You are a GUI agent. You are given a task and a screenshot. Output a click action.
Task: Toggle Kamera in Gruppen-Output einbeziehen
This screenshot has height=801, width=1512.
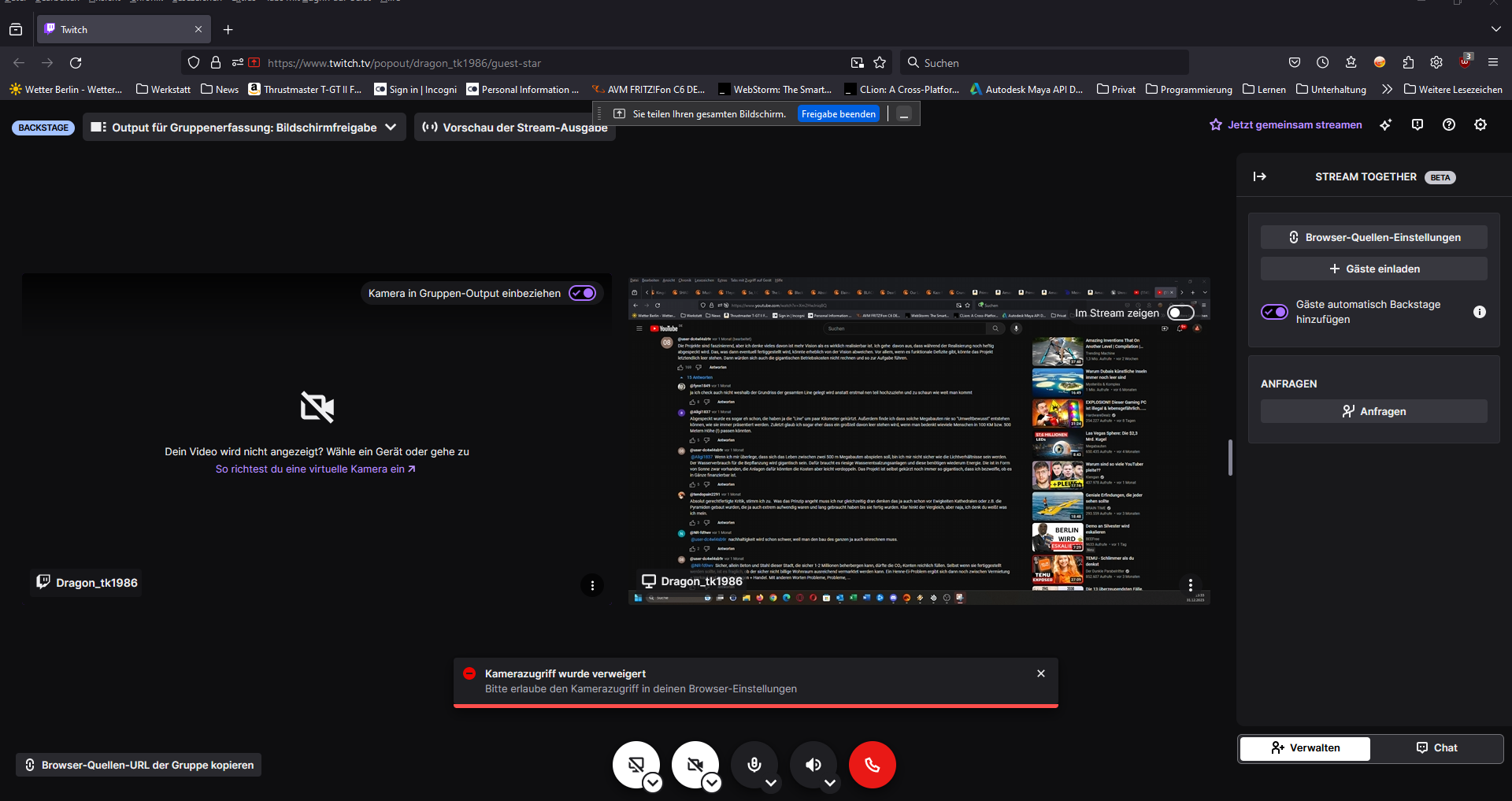583,293
